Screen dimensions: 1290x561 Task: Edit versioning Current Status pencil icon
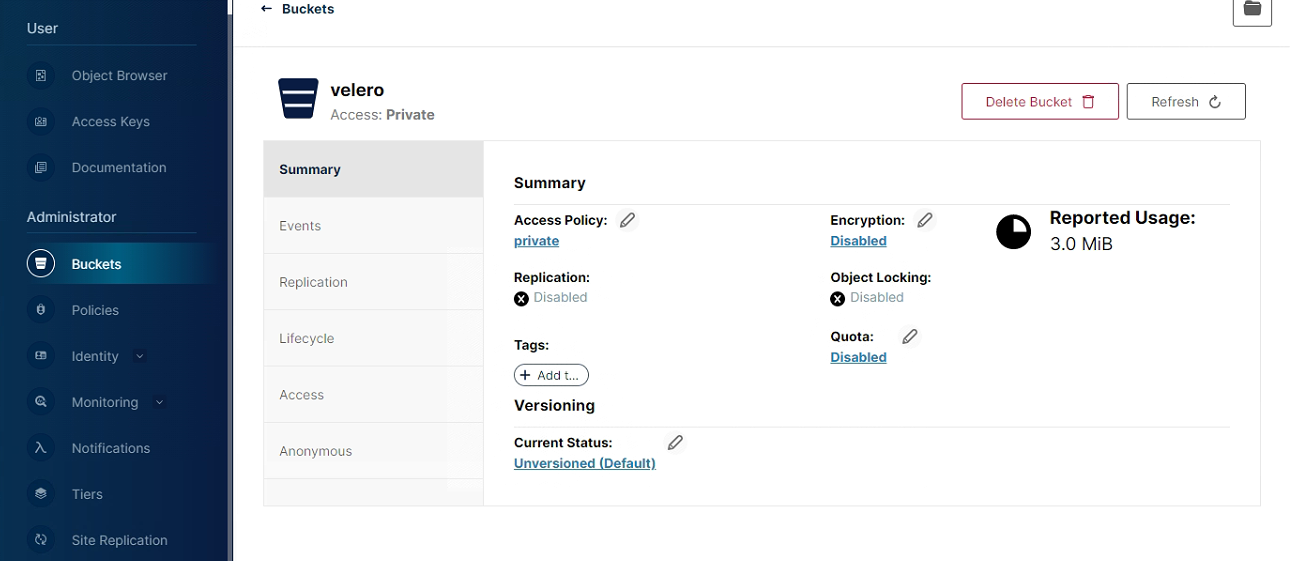(675, 442)
